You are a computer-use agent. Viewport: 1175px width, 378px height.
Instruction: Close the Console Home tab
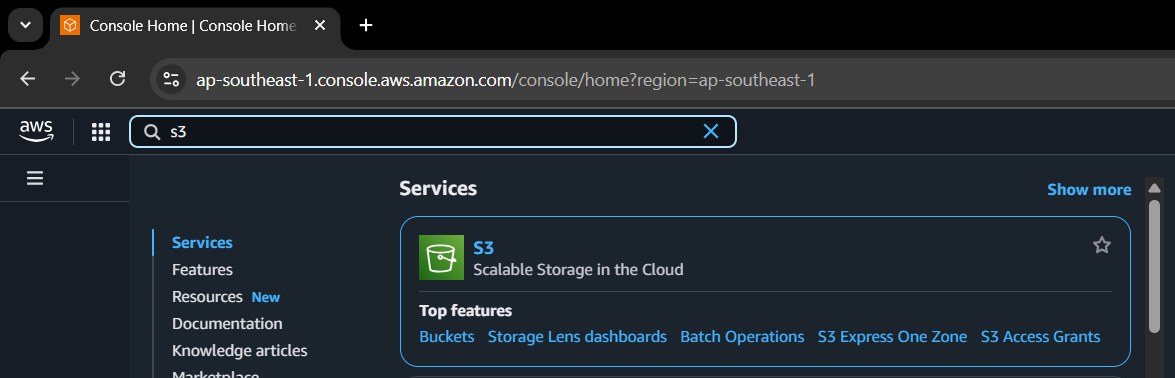coord(320,26)
